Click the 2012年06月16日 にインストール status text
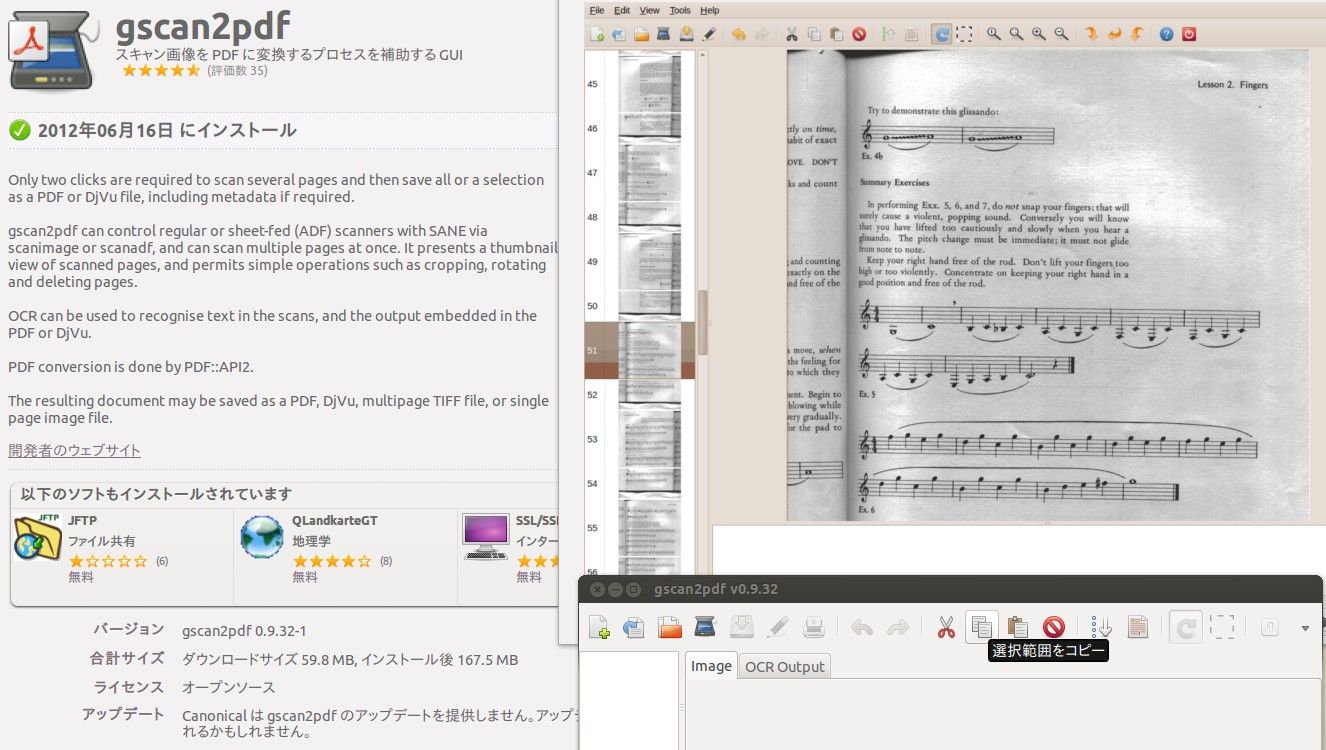Viewport: 1326px width, 750px height. pyautogui.click(x=167, y=130)
